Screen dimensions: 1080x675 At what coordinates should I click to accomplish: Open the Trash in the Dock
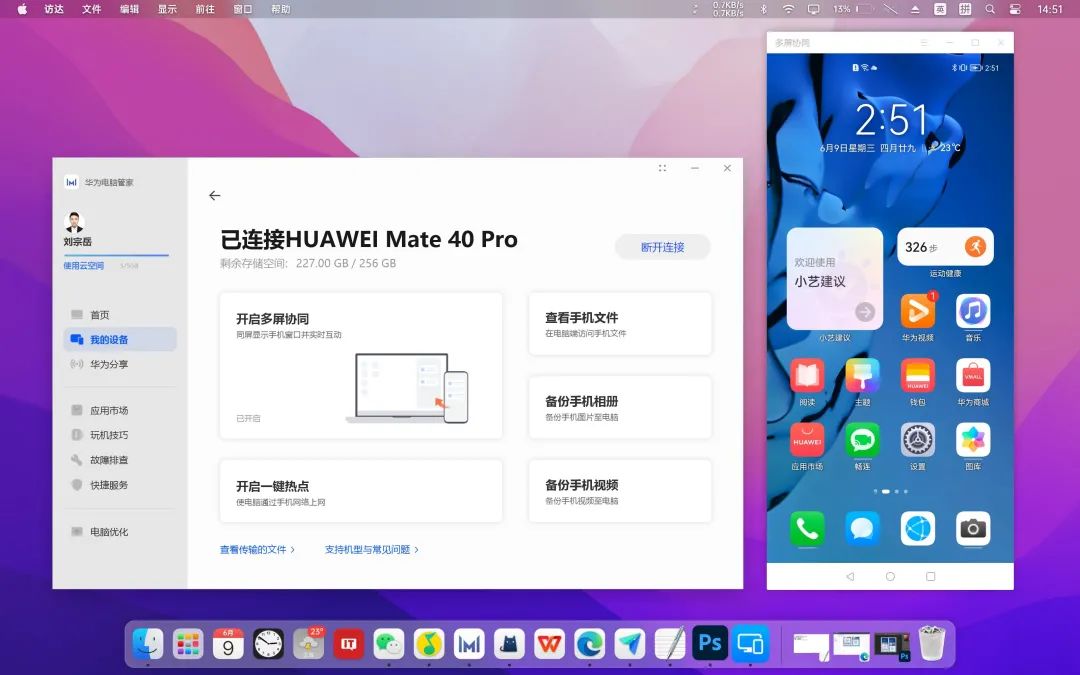coord(931,643)
